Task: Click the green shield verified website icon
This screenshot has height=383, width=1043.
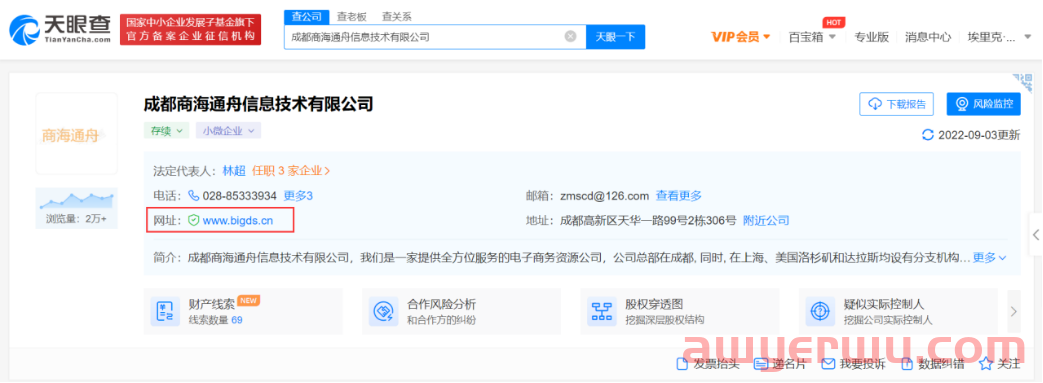Action: pyautogui.click(x=194, y=220)
